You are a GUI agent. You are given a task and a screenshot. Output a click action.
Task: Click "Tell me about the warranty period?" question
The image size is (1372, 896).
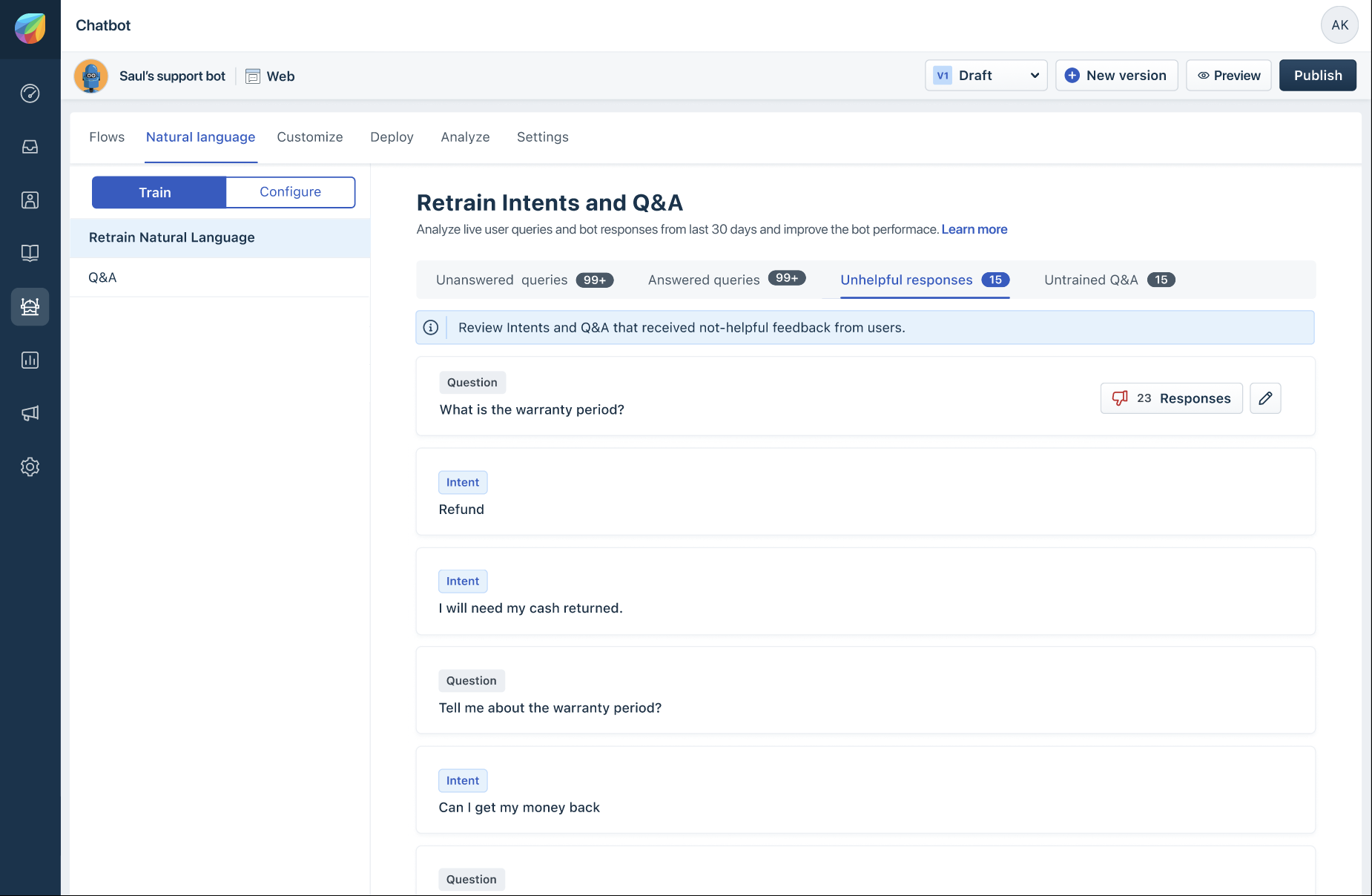550,708
